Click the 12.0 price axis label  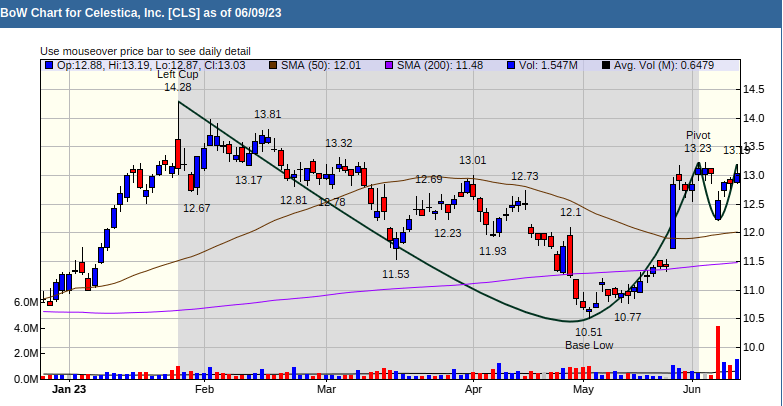[x=754, y=233]
